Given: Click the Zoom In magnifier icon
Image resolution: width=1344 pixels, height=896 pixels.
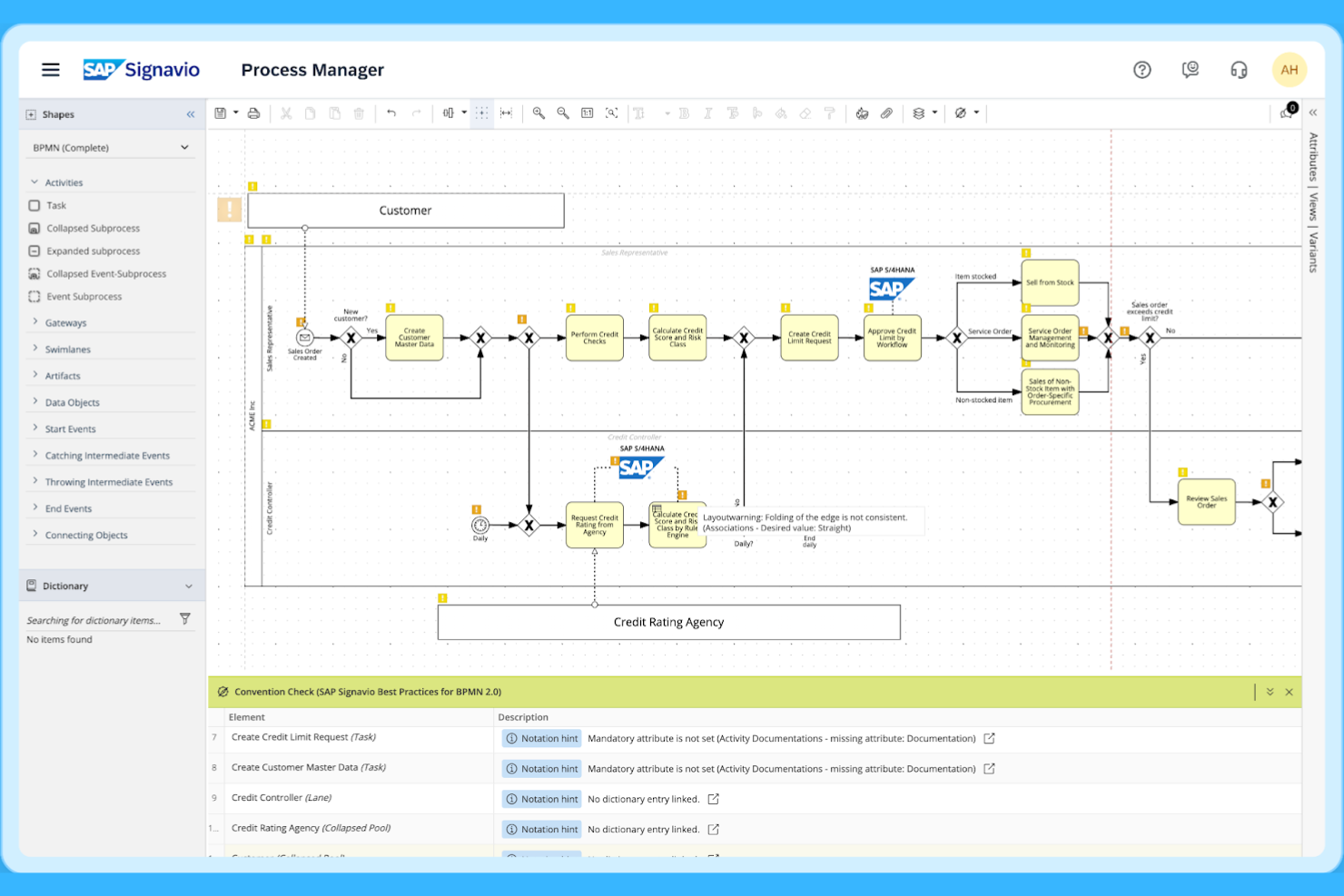Looking at the screenshot, I should (x=539, y=113).
